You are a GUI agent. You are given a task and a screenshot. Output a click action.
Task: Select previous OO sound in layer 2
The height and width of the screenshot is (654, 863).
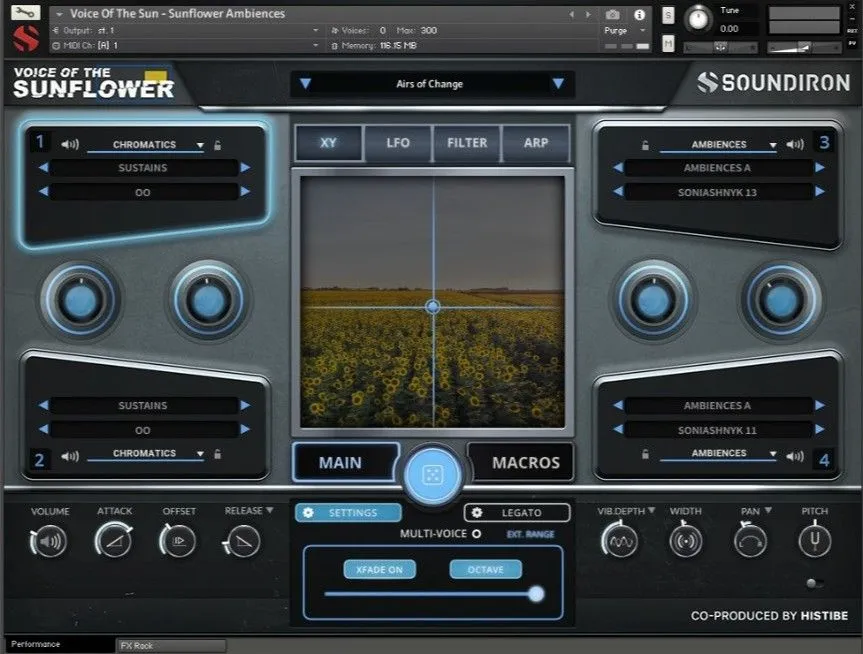point(43,429)
